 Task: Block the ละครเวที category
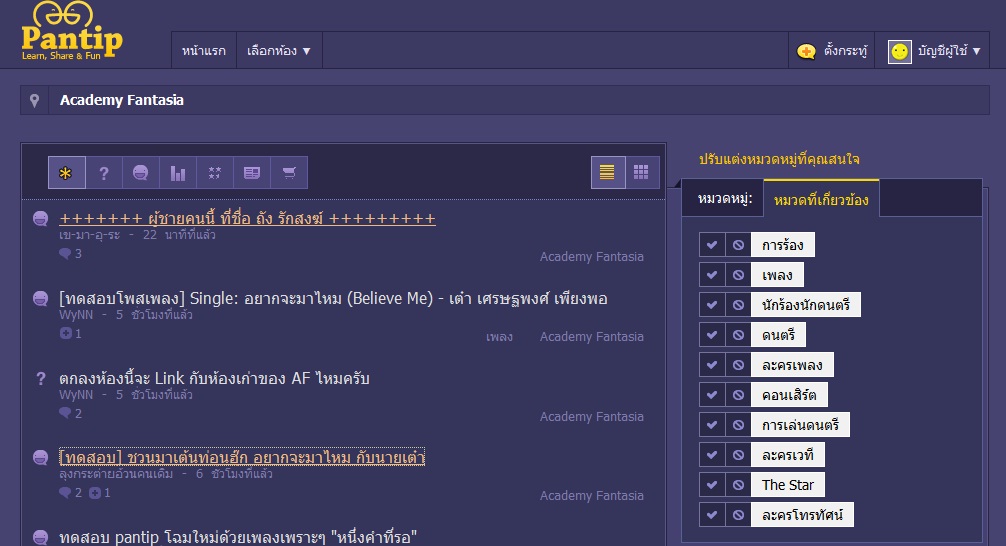[x=738, y=454]
